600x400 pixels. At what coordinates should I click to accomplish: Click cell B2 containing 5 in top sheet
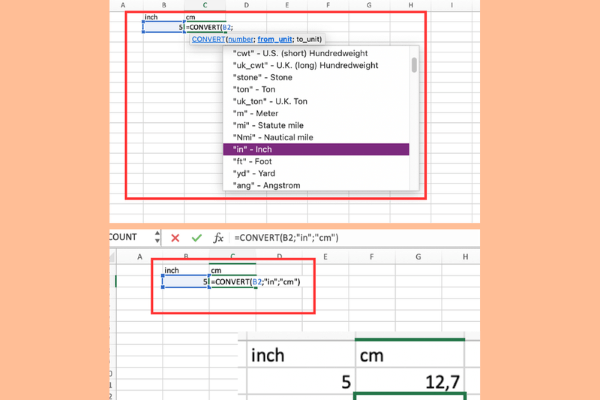click(x=164, y=27)
